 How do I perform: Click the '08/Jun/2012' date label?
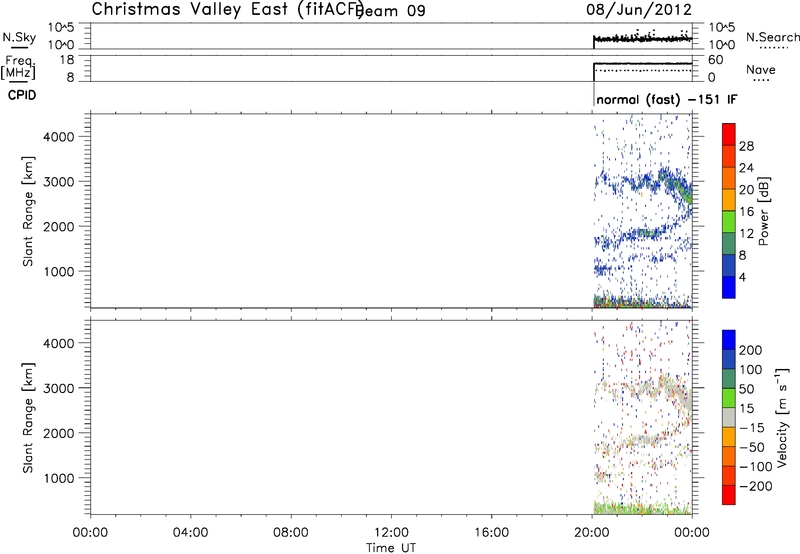click(x=639, y=10)
